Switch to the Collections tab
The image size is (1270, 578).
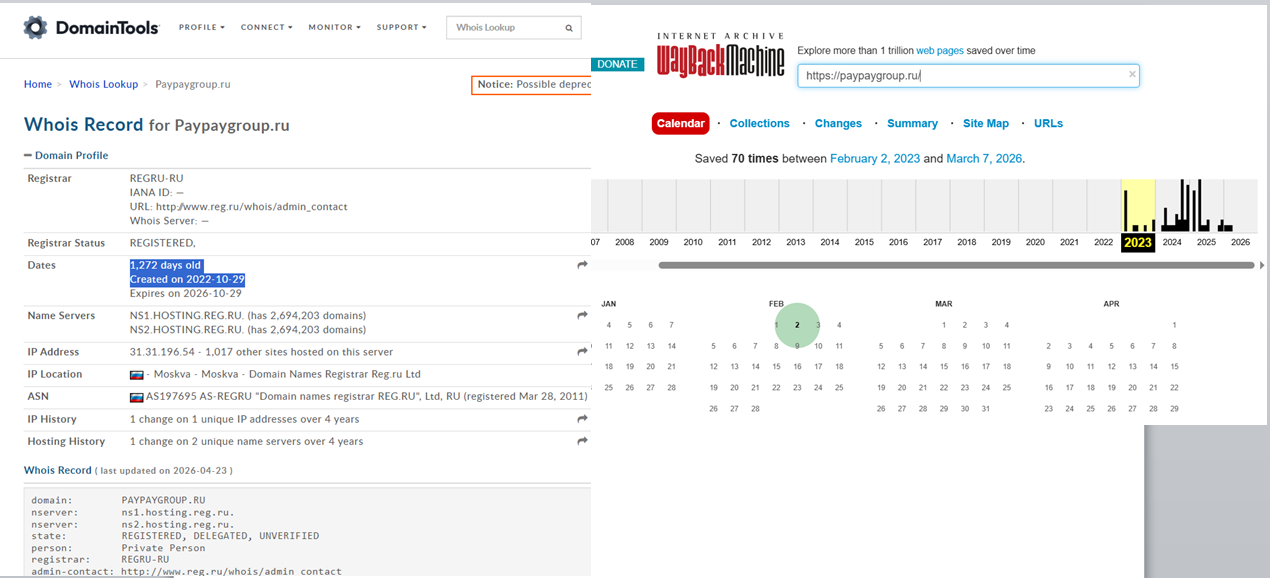[x=759, y=123]
